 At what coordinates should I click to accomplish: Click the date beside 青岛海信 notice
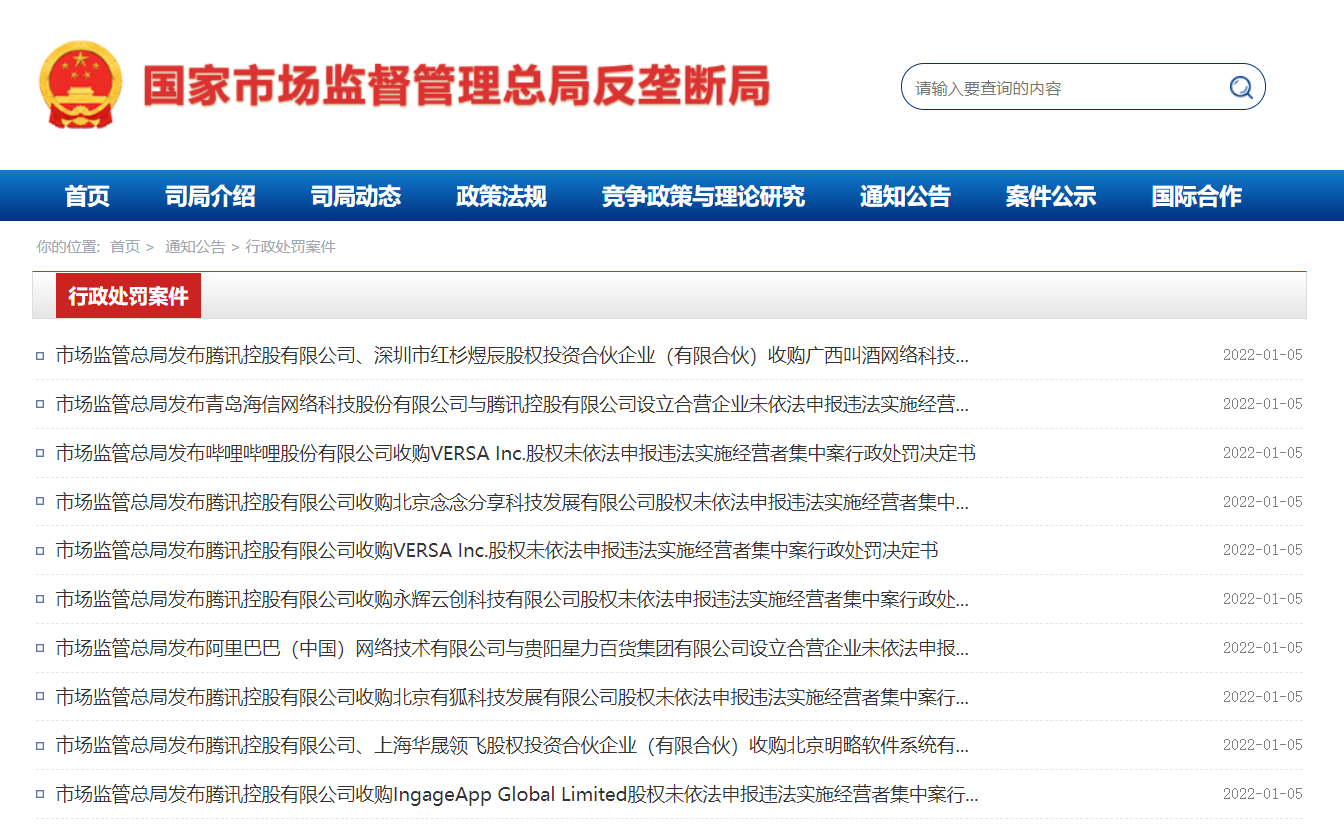(x=1262, y=404)
